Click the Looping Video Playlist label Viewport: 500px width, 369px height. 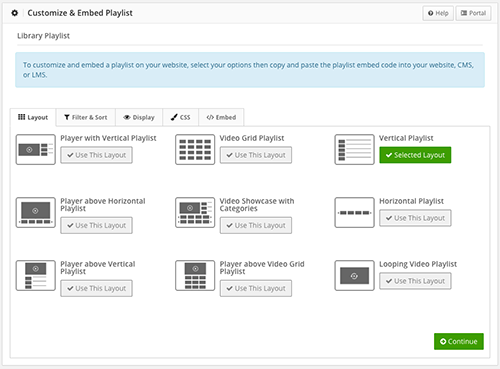[x=418, y=264]
